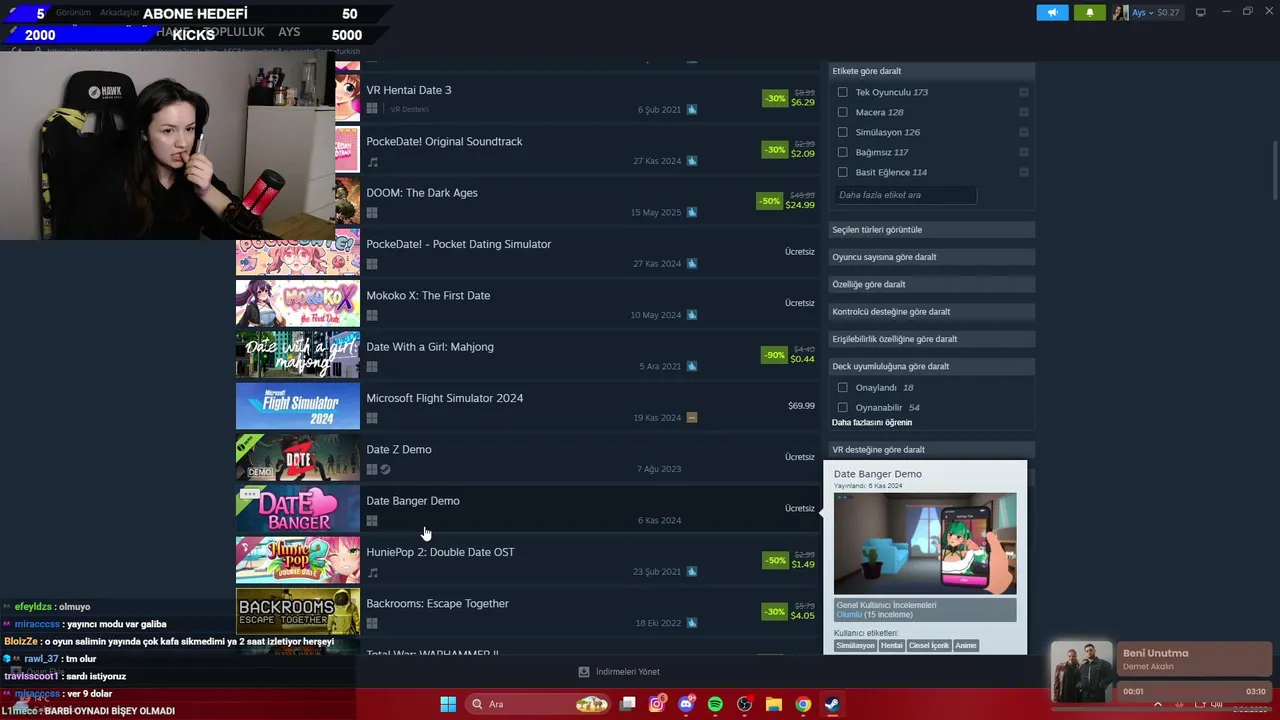Viewport: 1280px width, 720px height.
Task: Click the Date Banger popup screenshot
Action: tap(925, 543)
